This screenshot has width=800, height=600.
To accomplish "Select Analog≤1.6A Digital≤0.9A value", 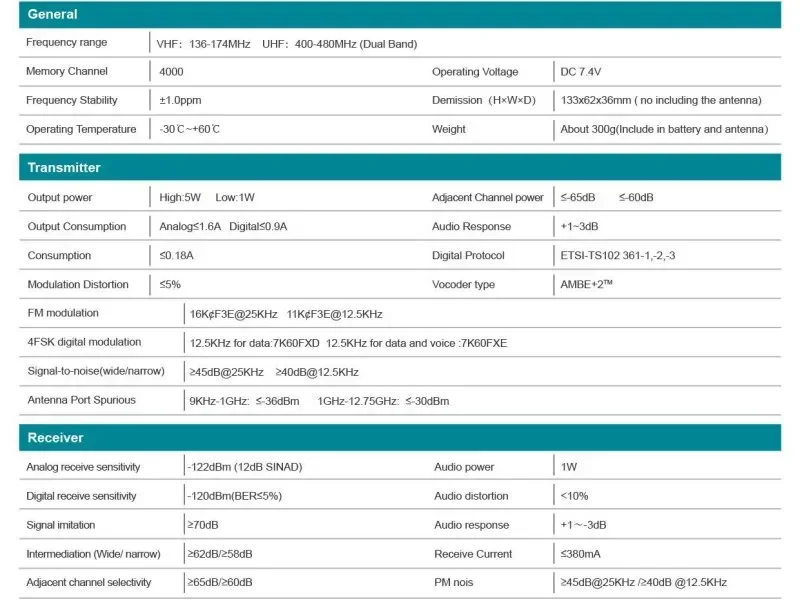I will coord(223,227).
